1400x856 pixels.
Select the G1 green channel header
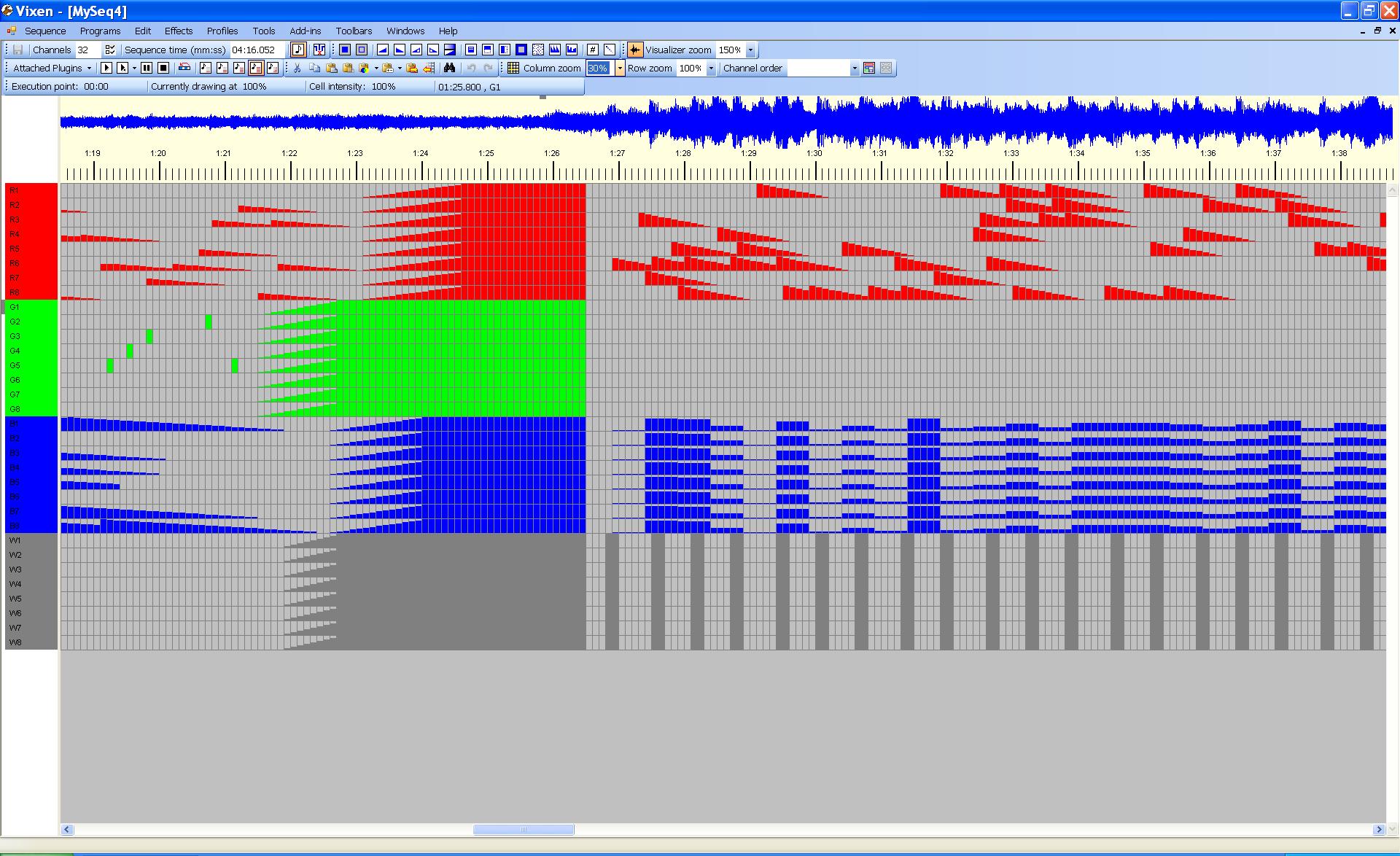click(31, 307)
